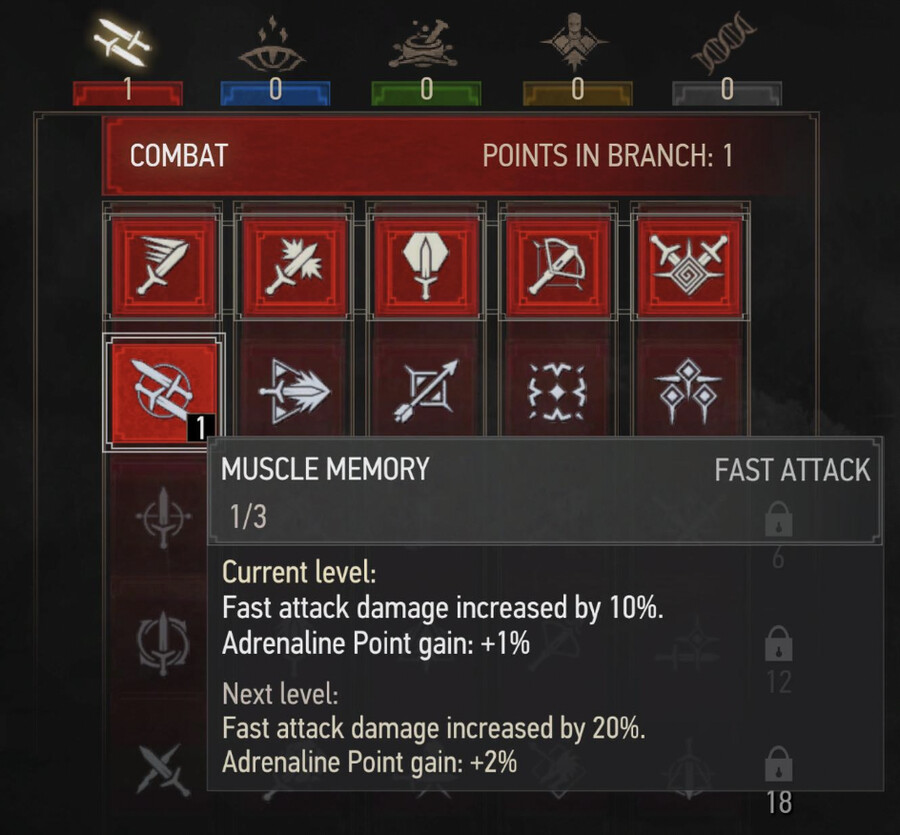Open the Mutagens DNA helix tab
This screenshot has width=900, height=835.
pos(724,45)
